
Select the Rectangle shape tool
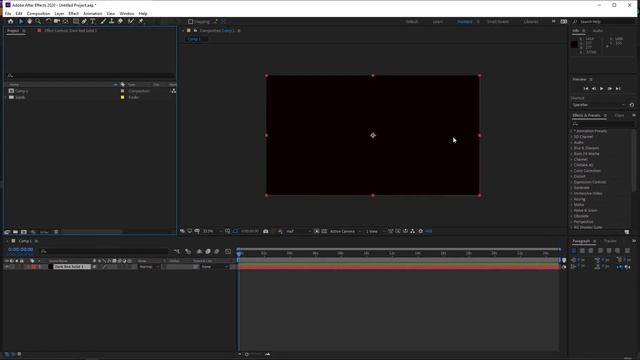click(x=76, y=21)
